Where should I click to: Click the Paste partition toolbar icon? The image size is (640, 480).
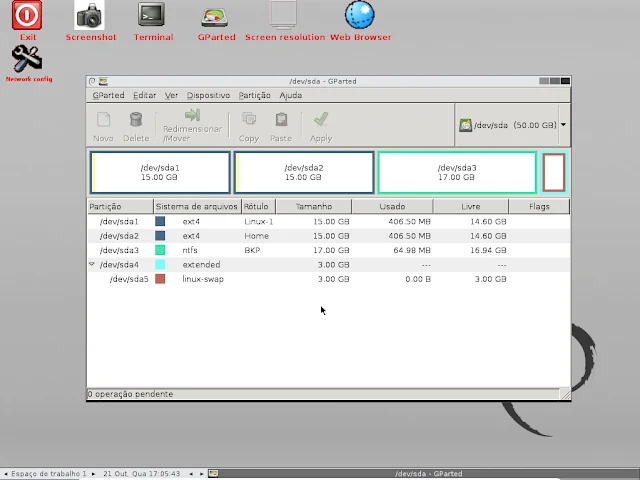[x=281, y=120]
